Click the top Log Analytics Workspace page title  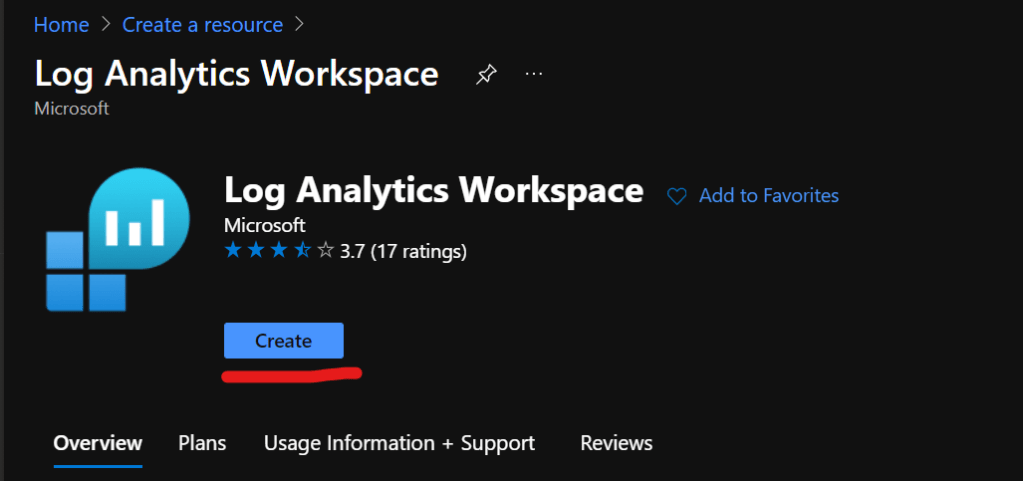[236, 75]
